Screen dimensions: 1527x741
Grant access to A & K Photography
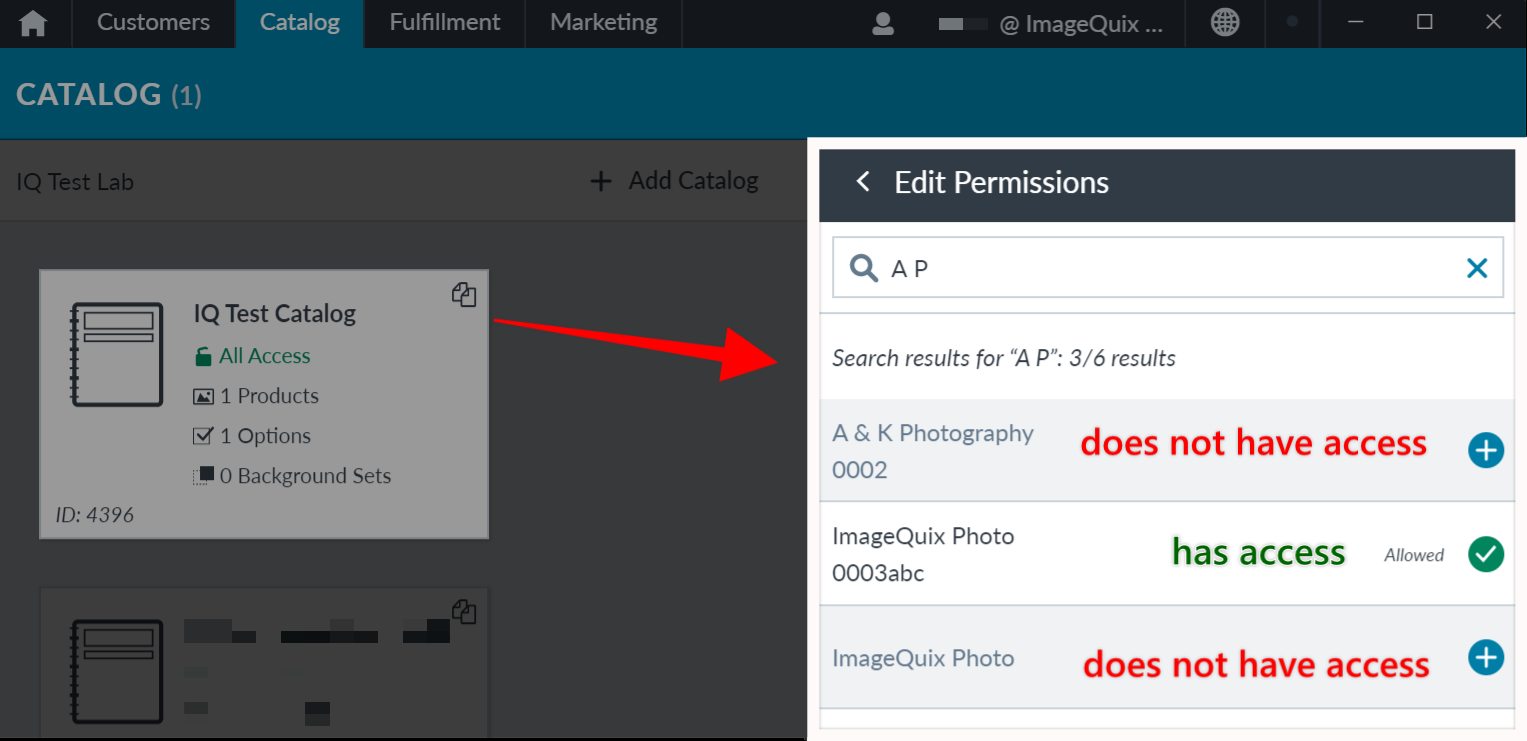1486,450
